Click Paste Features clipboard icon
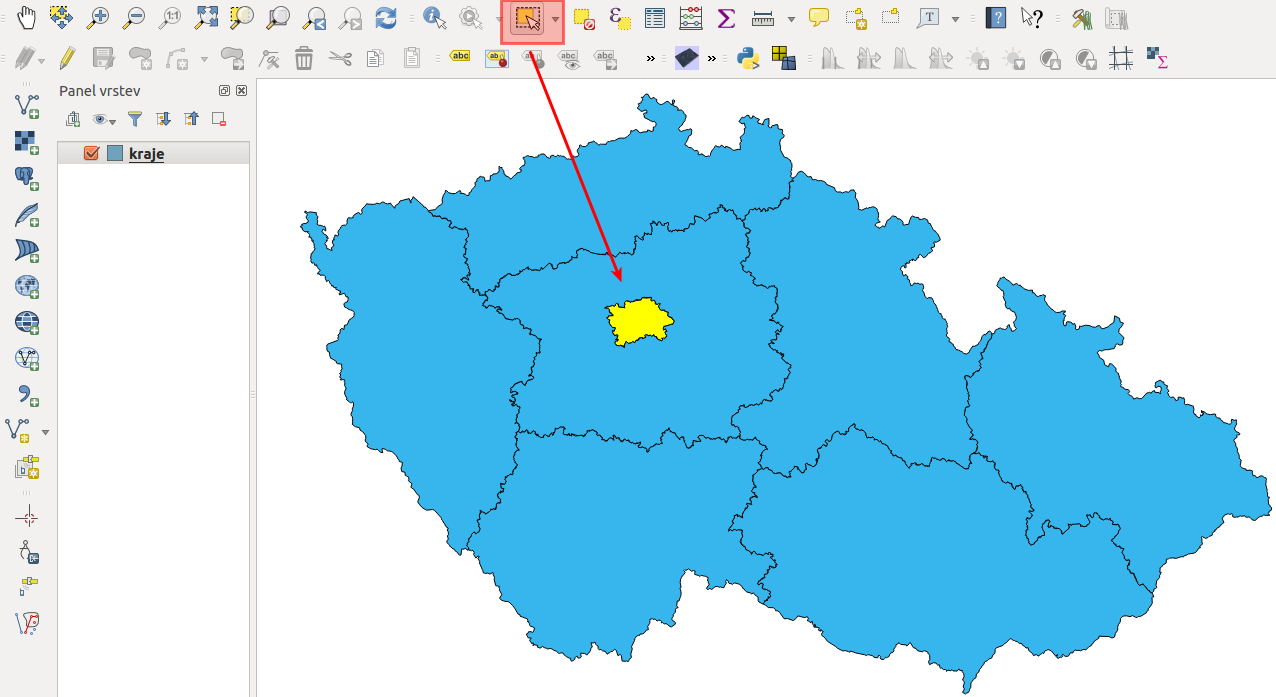 (x=411, y=58)
